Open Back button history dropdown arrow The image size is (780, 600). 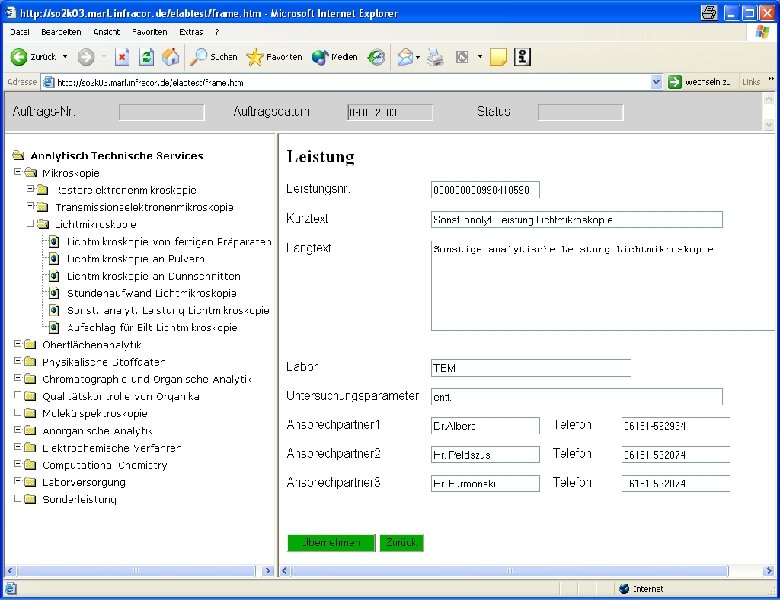pos(65,57)
